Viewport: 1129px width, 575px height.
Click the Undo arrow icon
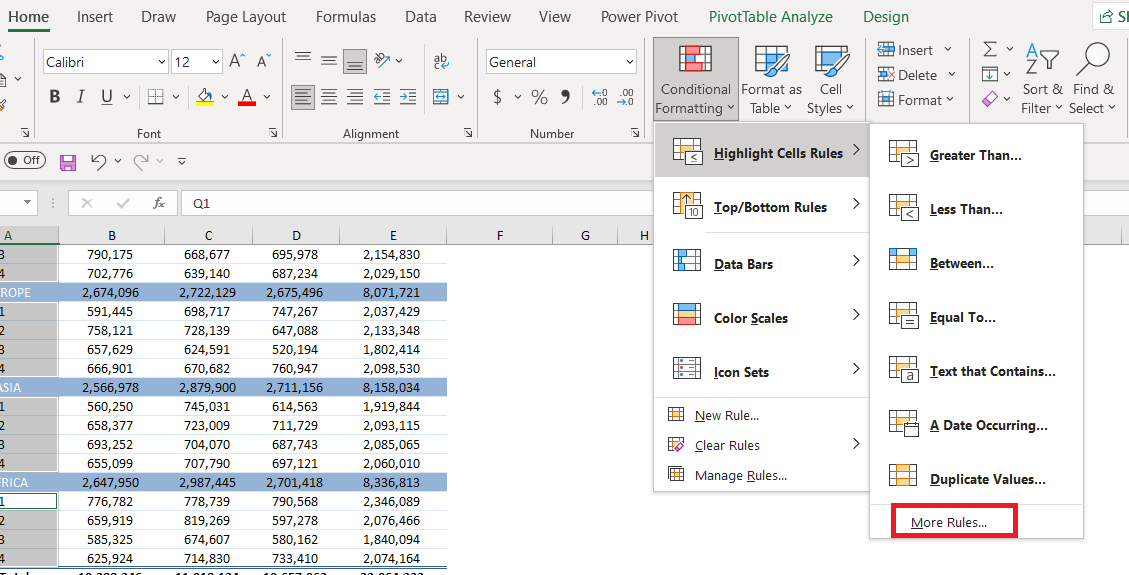point(99,161)
